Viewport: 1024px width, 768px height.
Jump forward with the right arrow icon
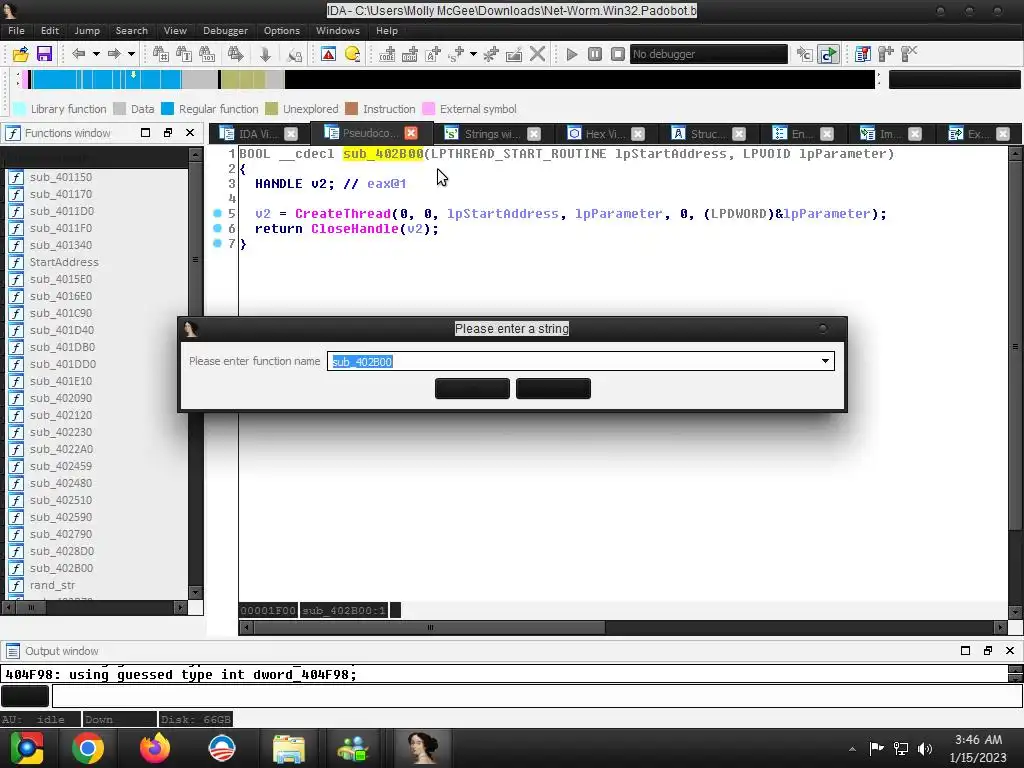point(114,54)
